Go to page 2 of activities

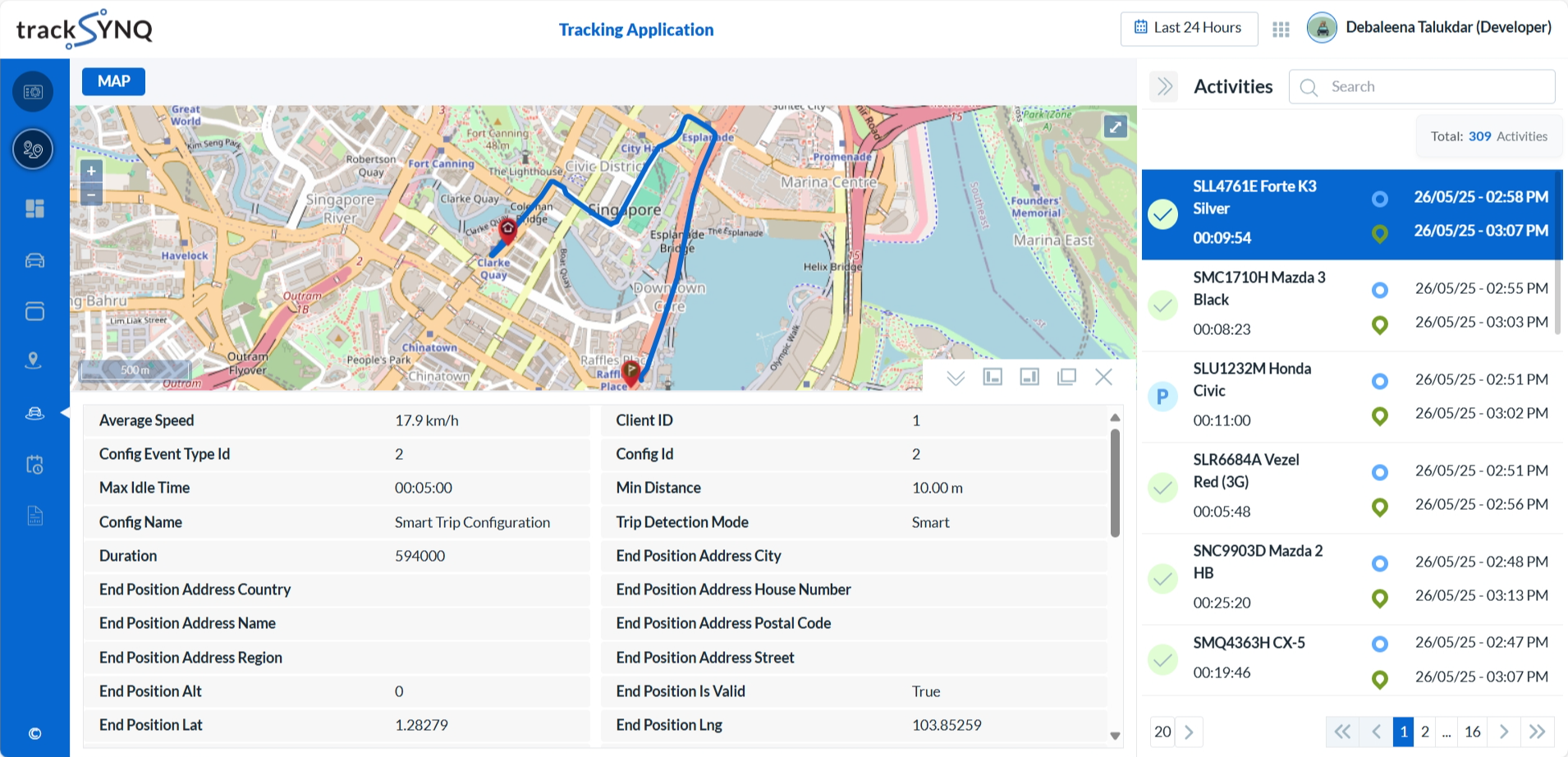[x=1424, y=731]
